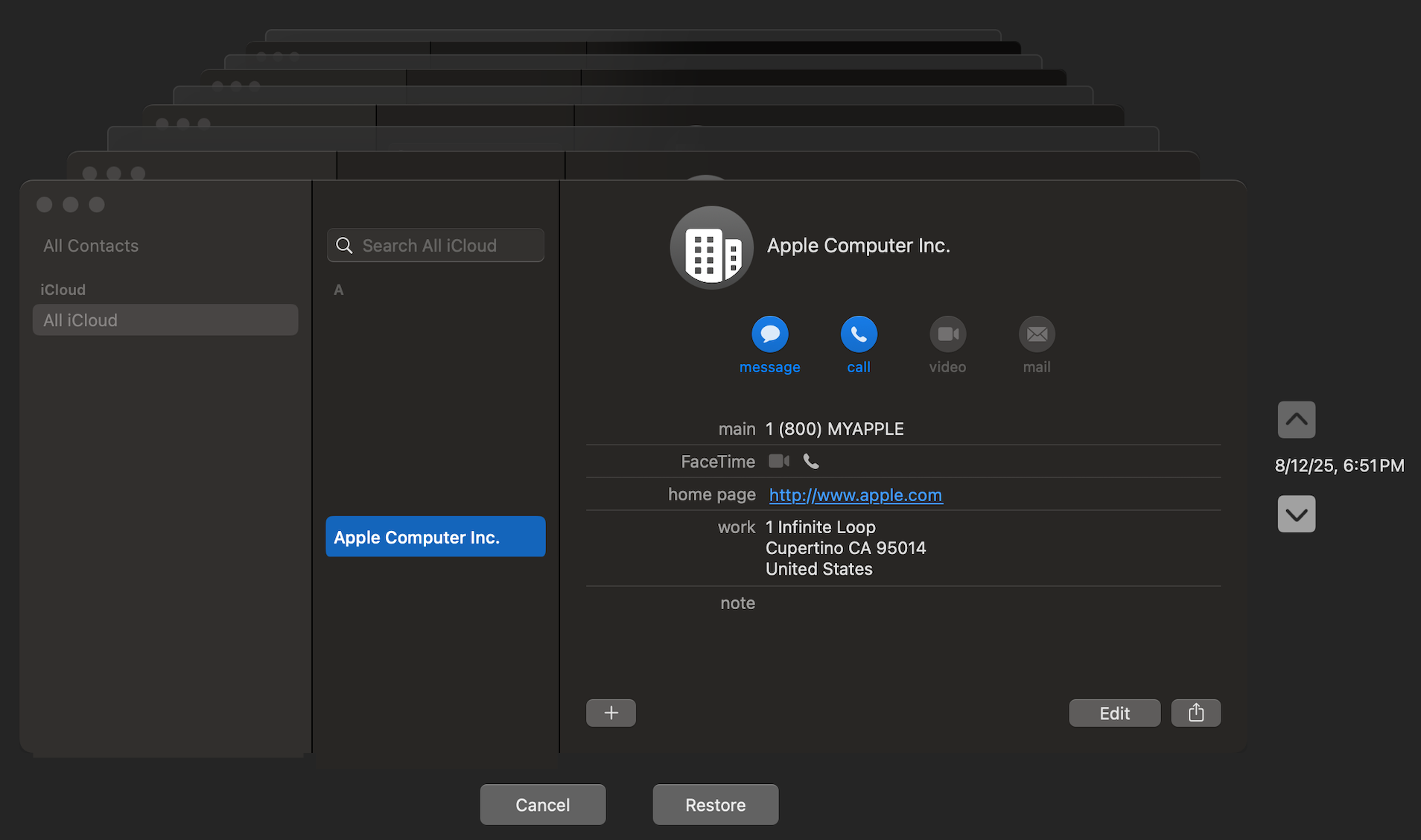Click the Search All iCloud field

436,246
